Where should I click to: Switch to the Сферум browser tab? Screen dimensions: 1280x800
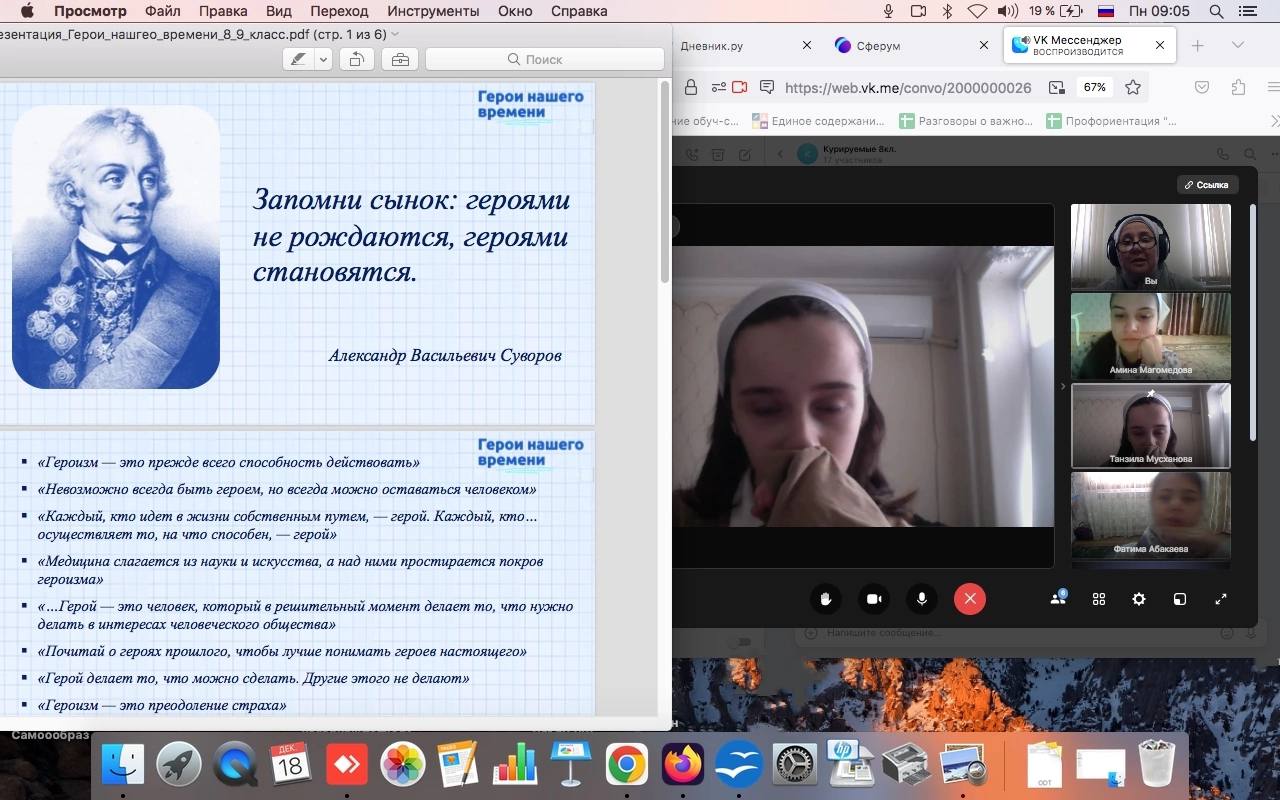[x=878, y=45]
